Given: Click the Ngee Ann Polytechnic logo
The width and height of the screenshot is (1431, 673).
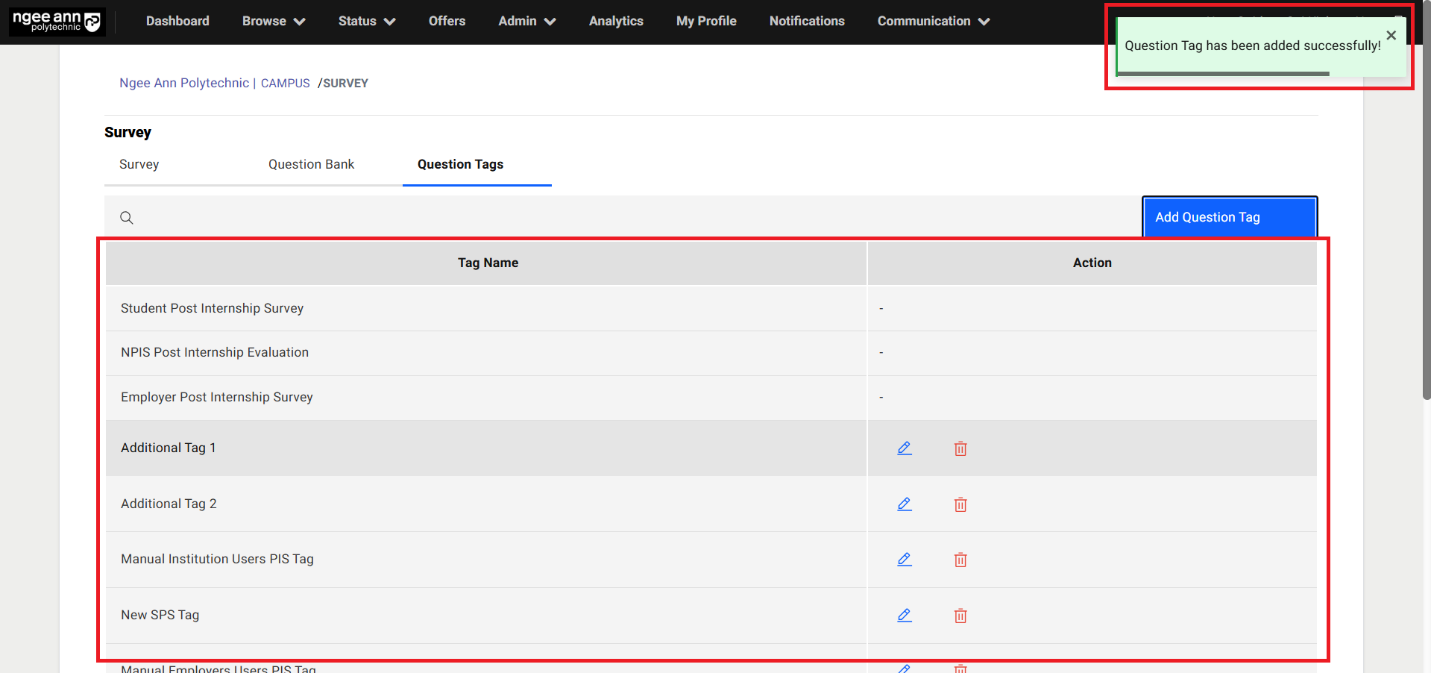Looking at the screenshot, I should [x=57, y=21].
